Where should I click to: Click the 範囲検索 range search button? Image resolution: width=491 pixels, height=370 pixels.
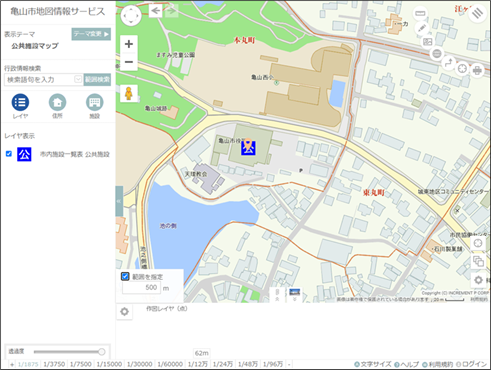pyautogui.click(x=97, y=79)
